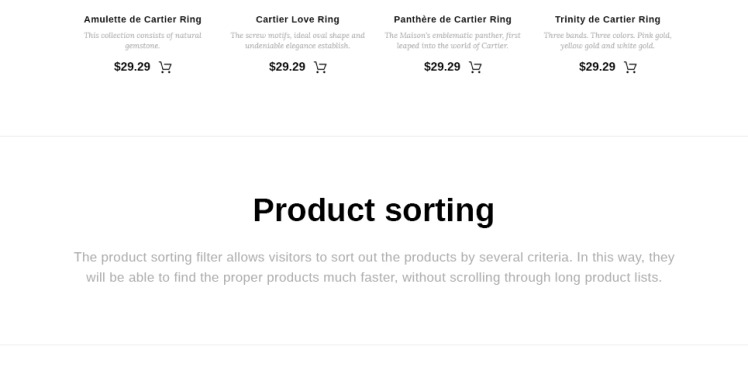Click the $29.29 price under Amulette de Cartier Ring
This screenshot has width=748, height=388.
point(132,67)
